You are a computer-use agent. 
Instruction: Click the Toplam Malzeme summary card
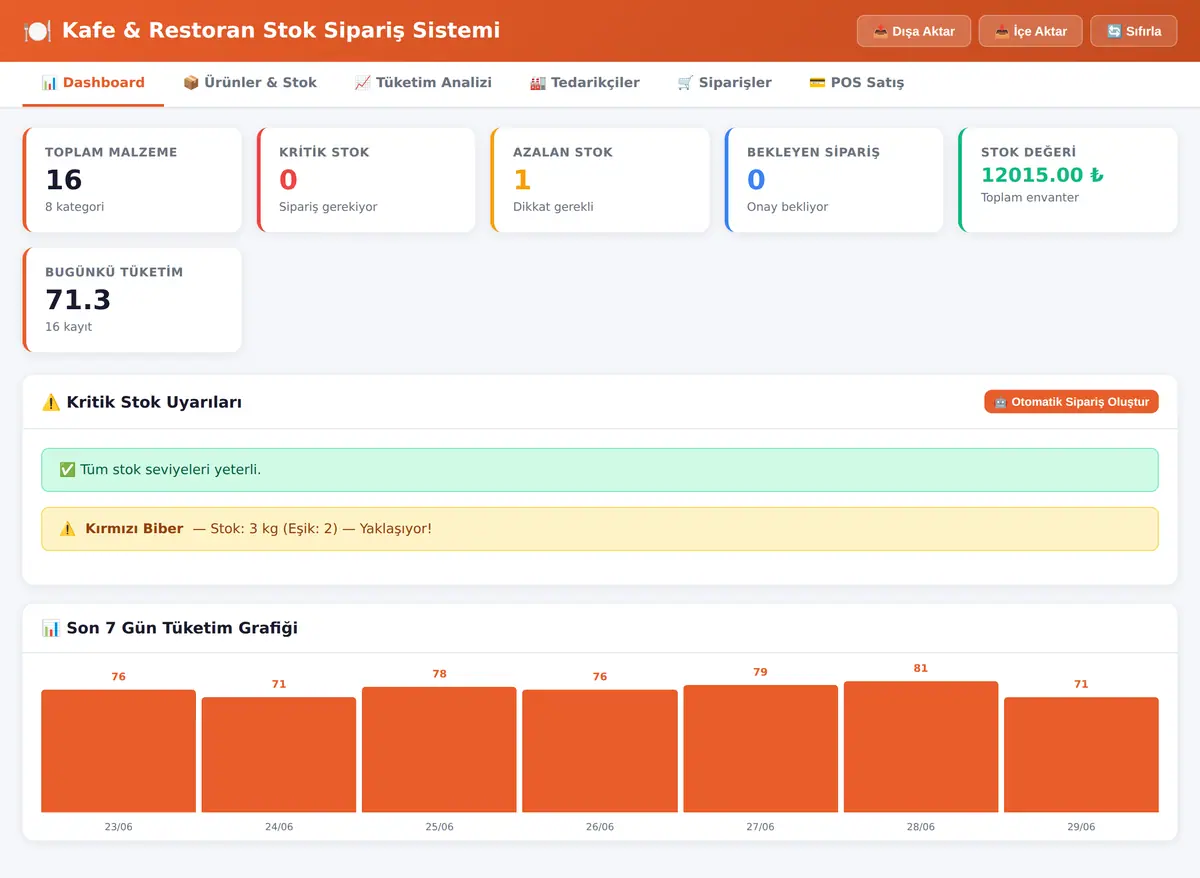pyautogui.click(x=132, y=180)
